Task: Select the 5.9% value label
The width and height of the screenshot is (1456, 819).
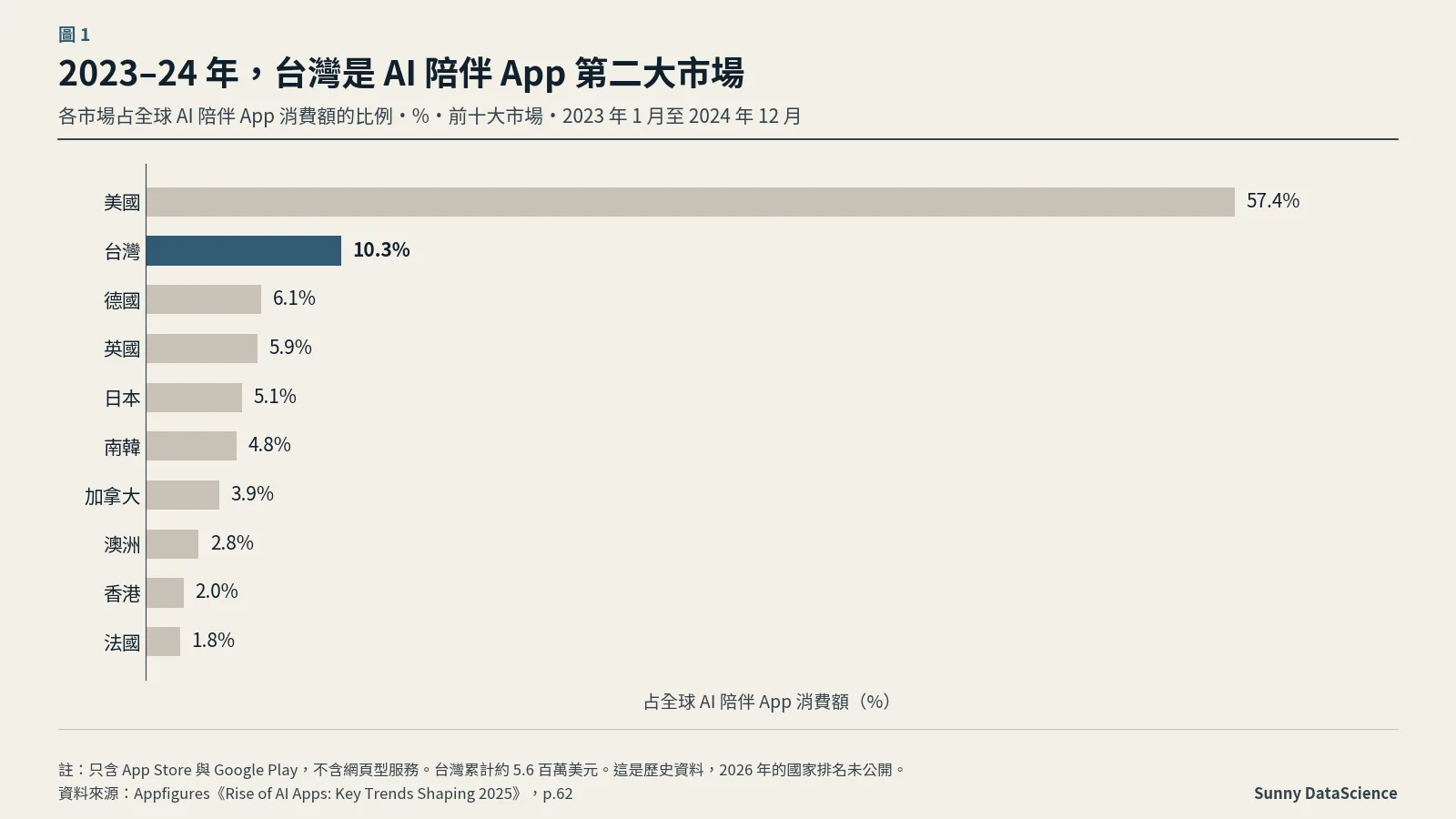Action: pyautogui.click(x=290, y=348)
